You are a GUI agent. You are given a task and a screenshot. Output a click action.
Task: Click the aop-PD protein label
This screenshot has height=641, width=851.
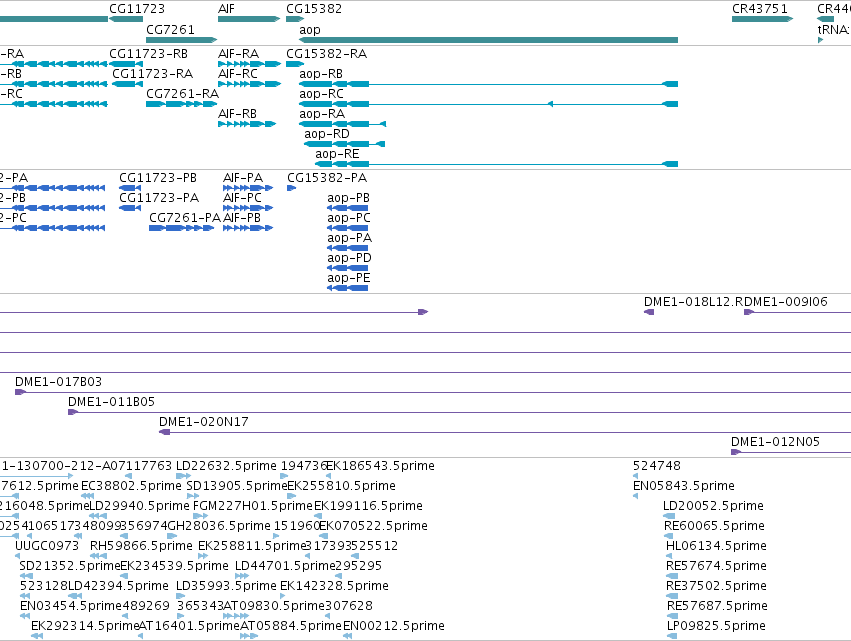(x=349, y=258)
